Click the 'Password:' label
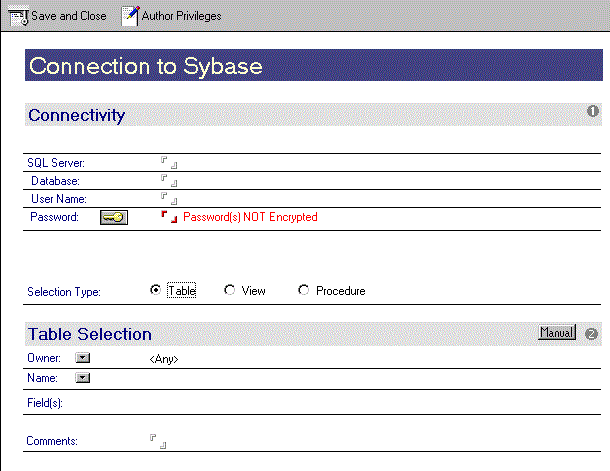The image size is (610, 471). 54,217
